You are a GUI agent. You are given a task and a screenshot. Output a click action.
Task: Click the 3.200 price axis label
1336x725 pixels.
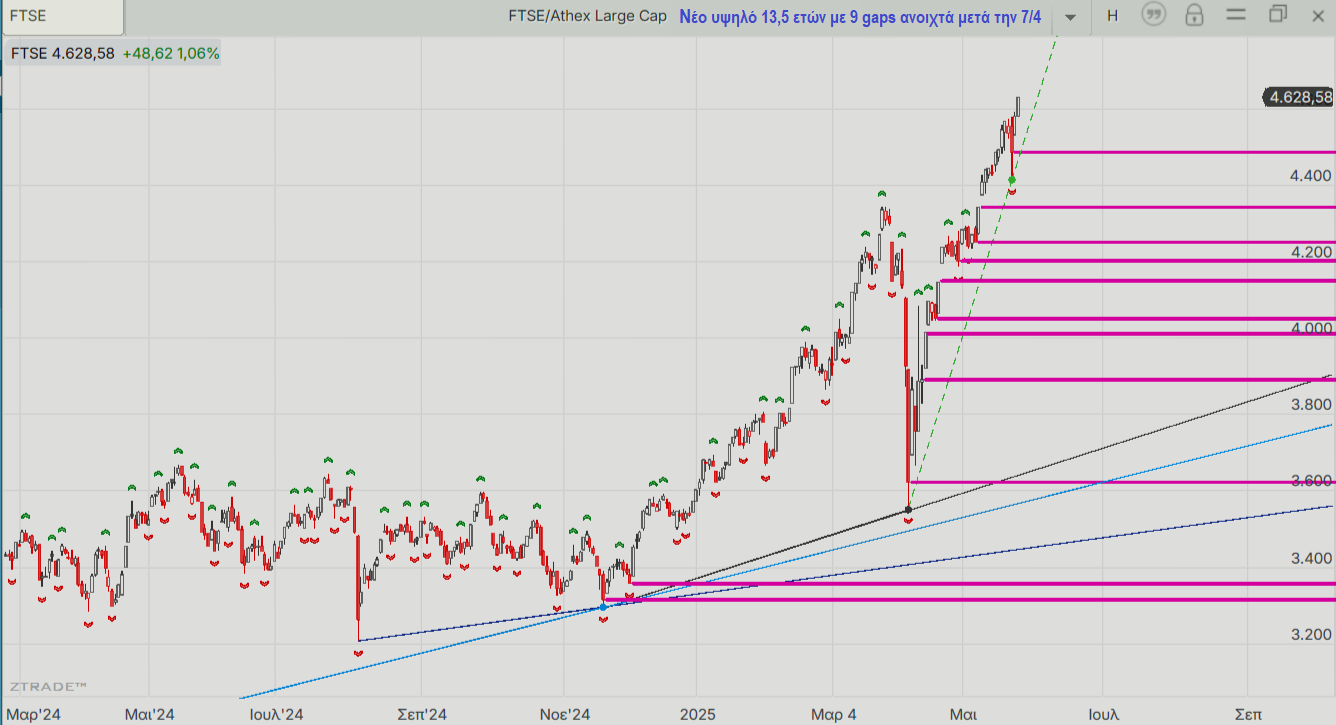1310,634
